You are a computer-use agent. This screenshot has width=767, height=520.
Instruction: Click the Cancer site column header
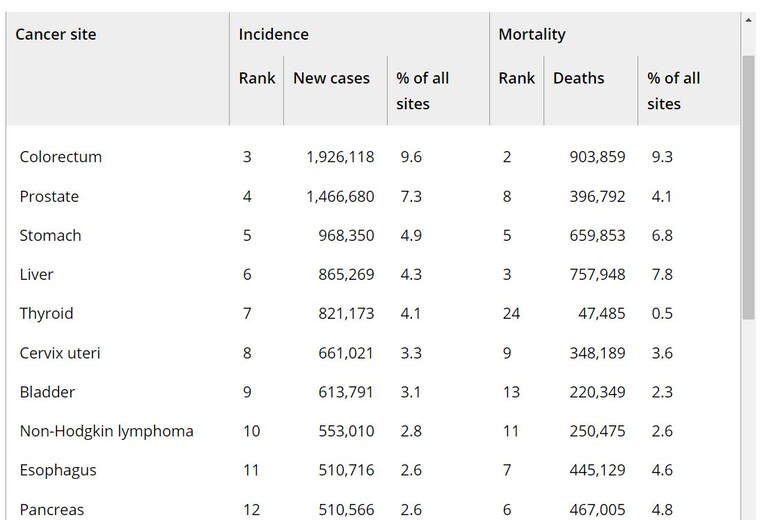coord(56,34)
